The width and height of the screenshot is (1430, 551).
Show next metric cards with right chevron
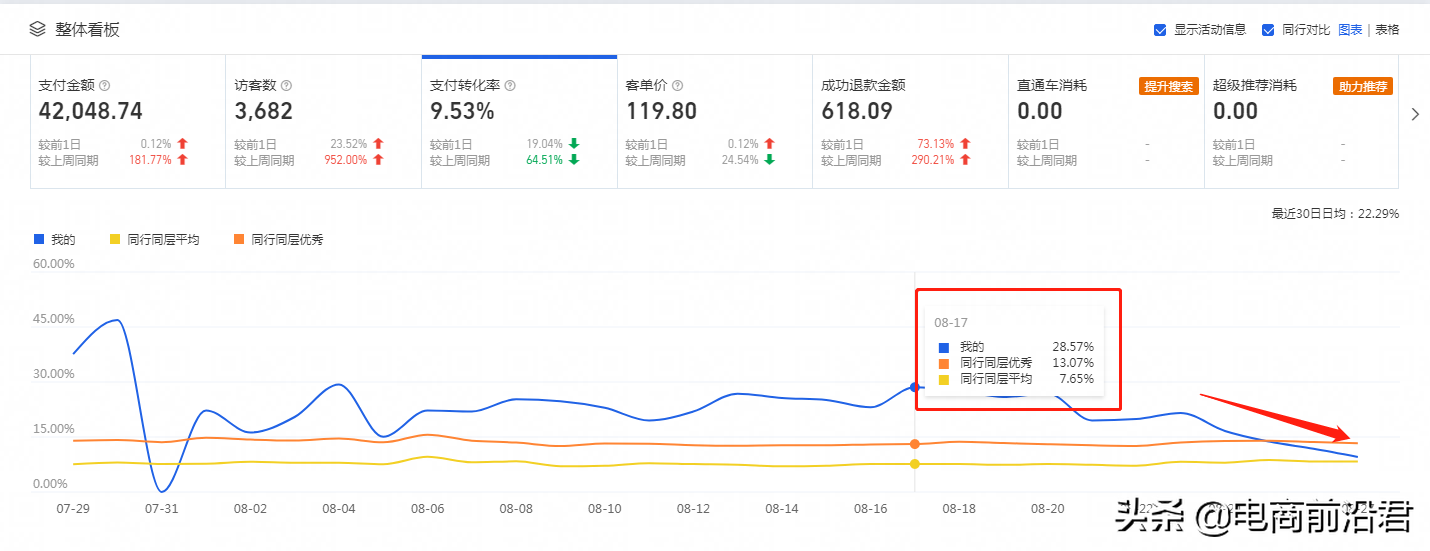tap(1414, 114)
